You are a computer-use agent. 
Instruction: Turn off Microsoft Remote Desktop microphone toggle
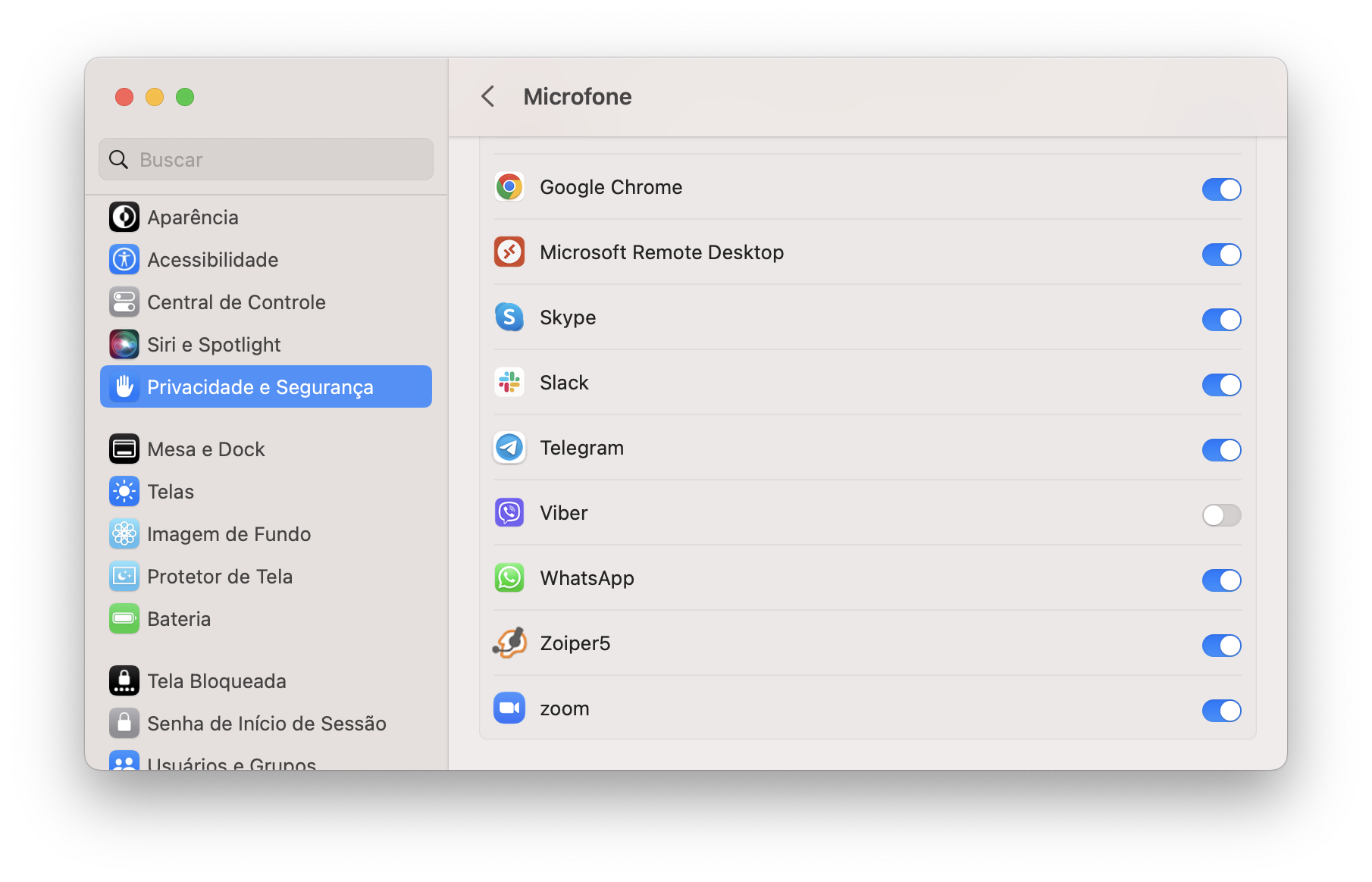[1221, 255]
